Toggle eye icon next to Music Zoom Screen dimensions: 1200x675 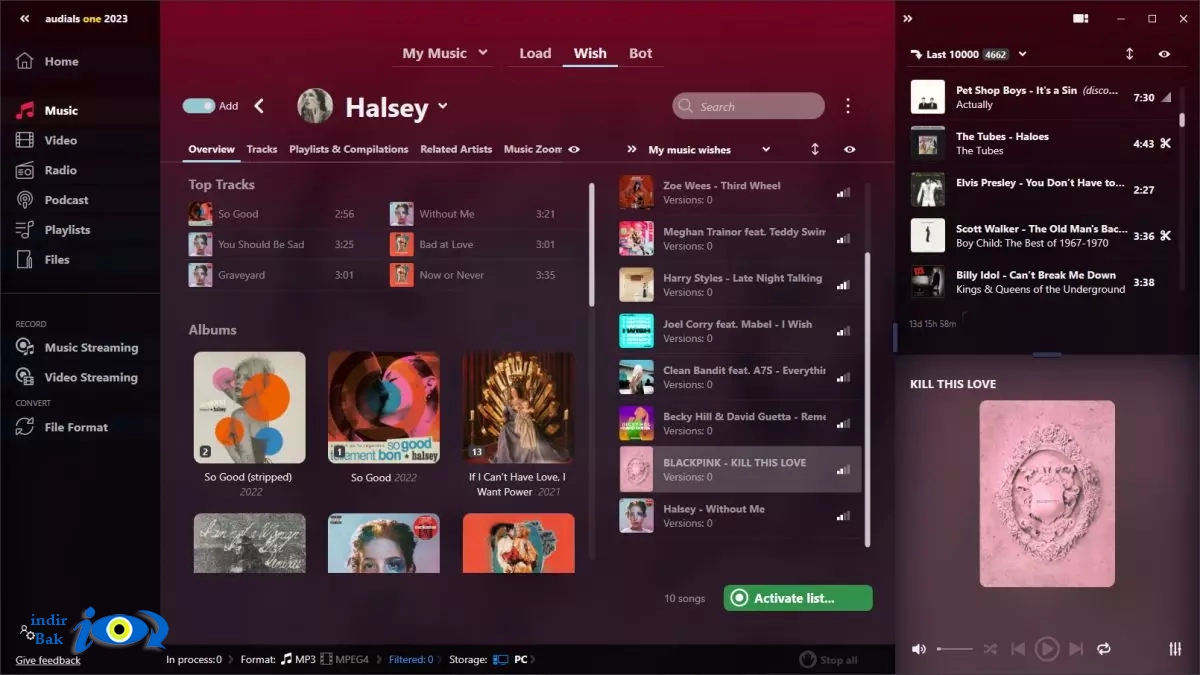click(x=574, y=149)
